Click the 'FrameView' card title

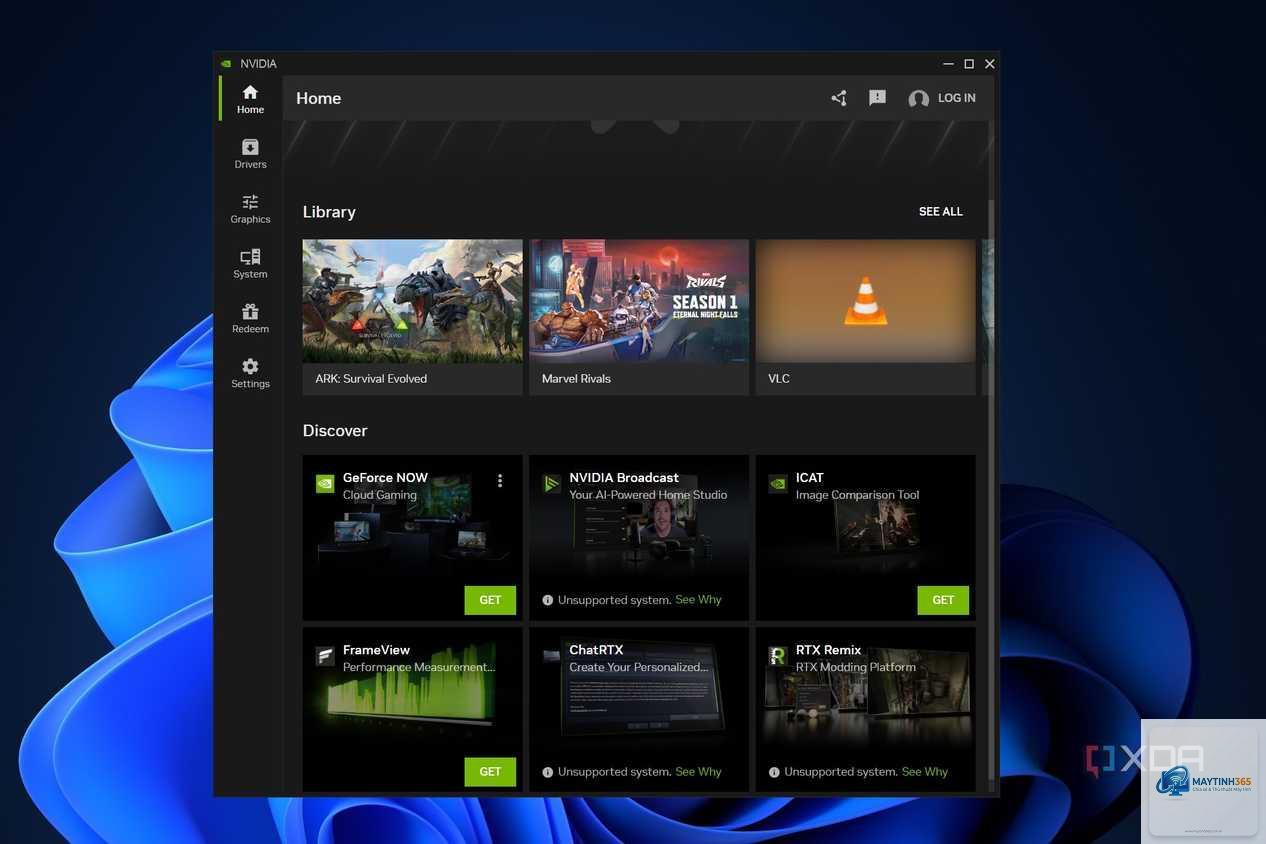(376, 650)
